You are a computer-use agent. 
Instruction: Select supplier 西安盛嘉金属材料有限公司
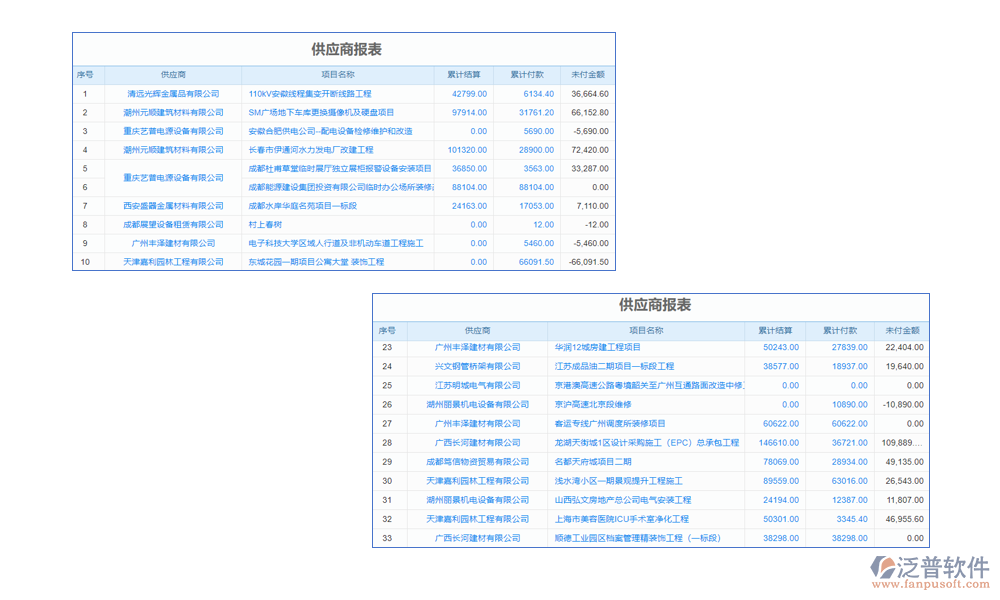click(173, 205)
